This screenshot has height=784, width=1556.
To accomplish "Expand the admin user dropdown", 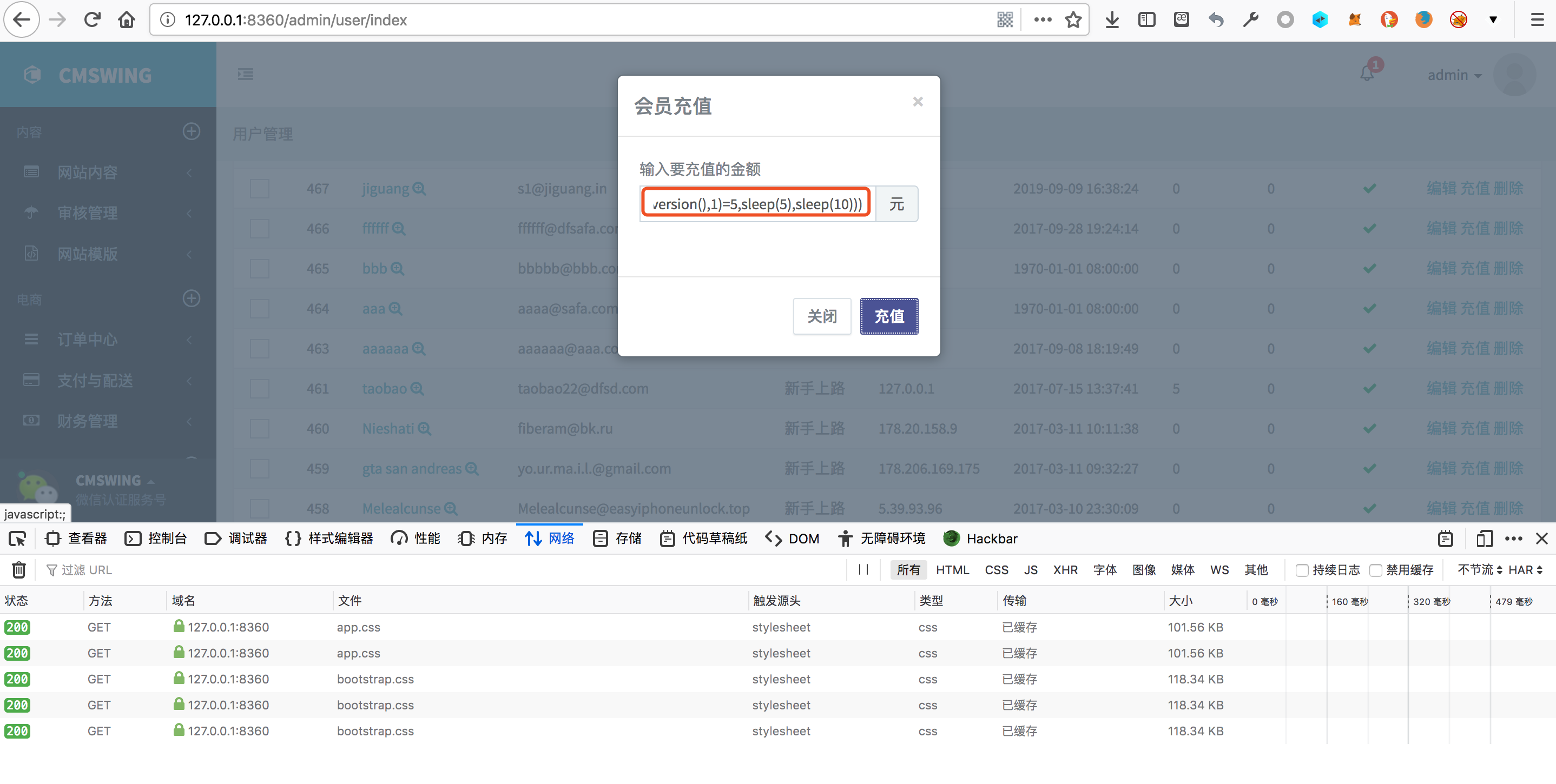I will click(x=1454, y=75).
